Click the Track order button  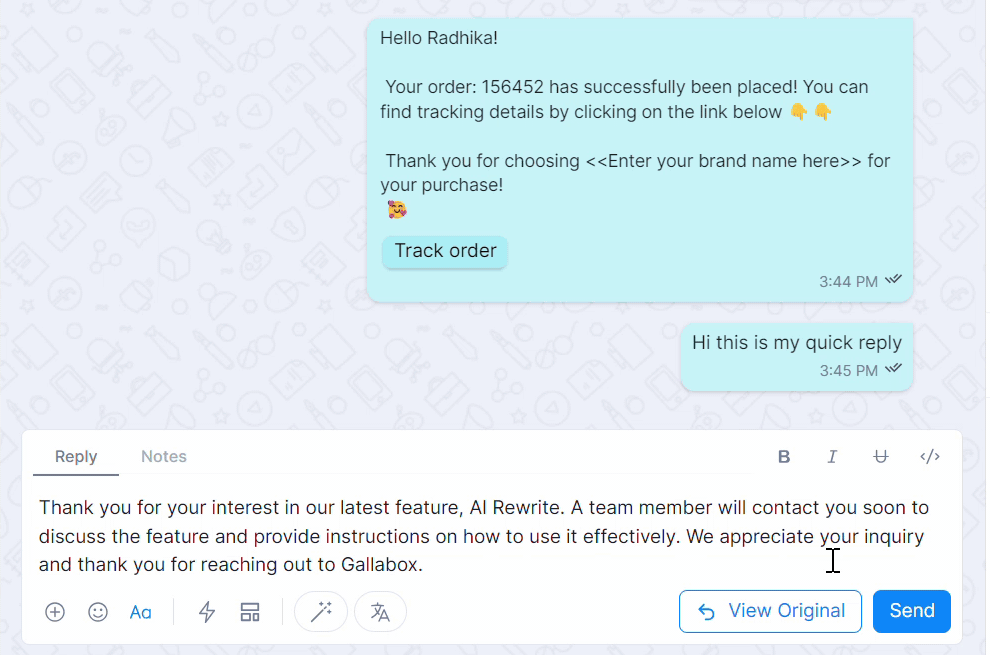(445, 251)
